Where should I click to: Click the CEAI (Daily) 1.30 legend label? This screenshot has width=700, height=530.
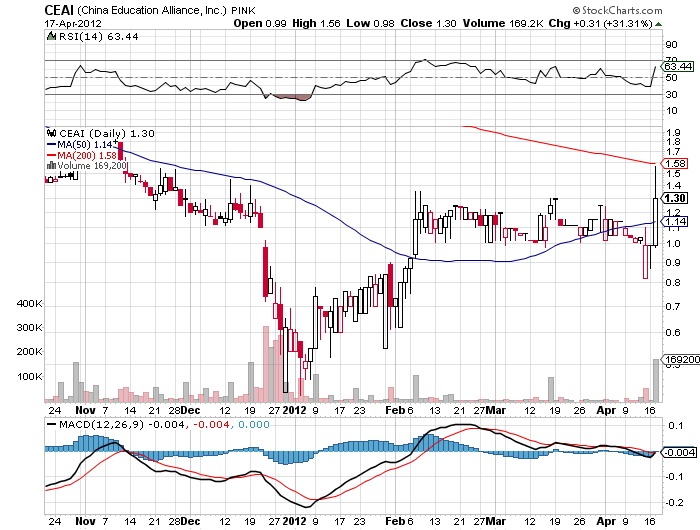[x=107, y=134]
